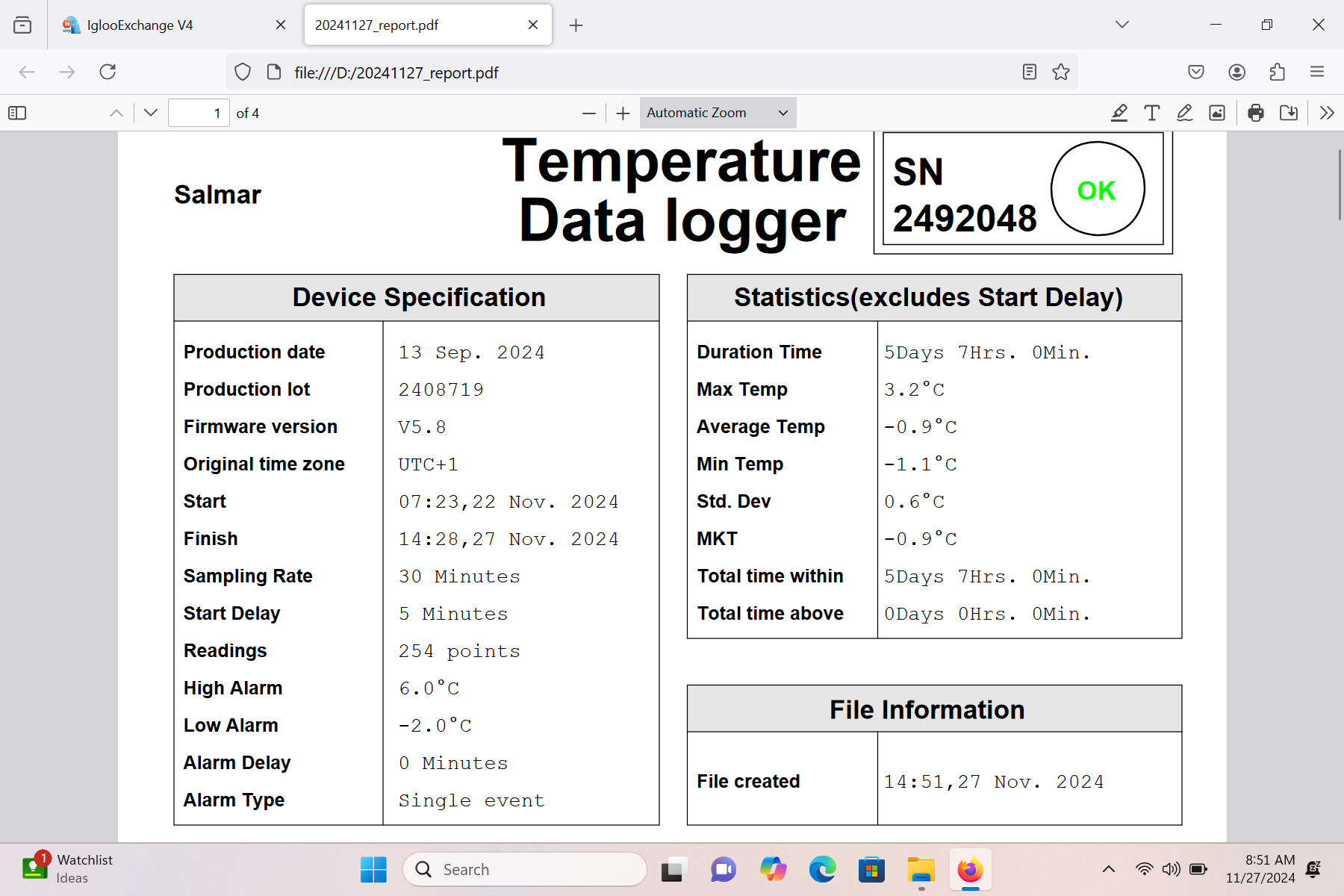
Task: Open Watchlist Ideas widget
Action: 67,869
